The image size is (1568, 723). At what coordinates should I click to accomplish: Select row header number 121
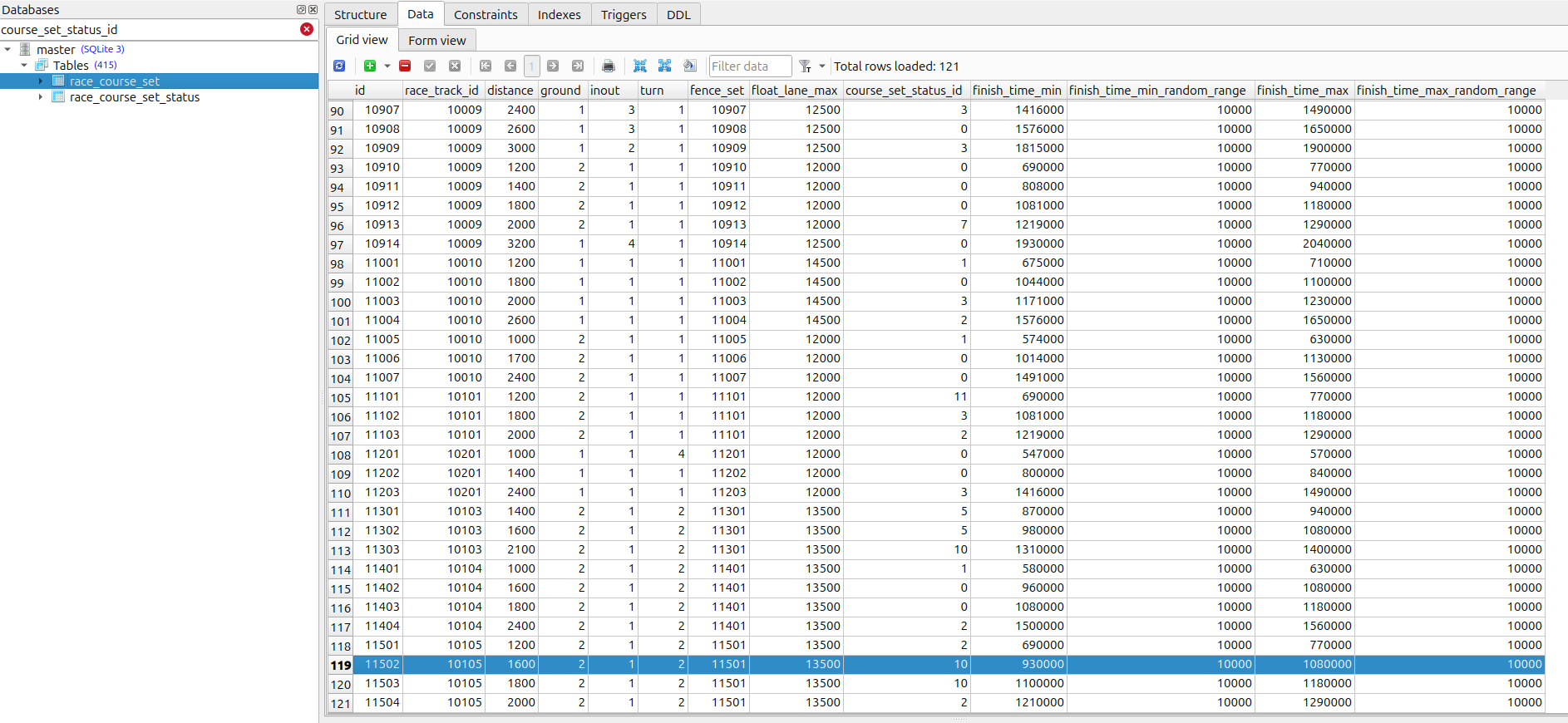[x=340, y=703]
